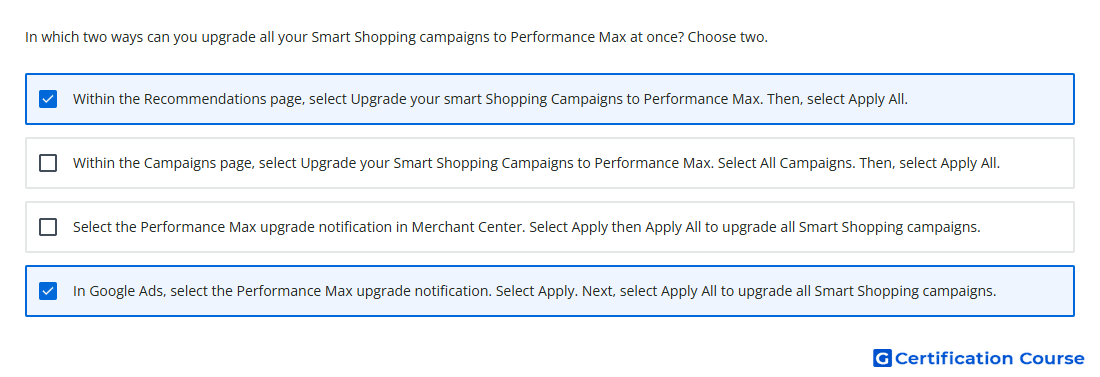Click empty area of the Campaigns answer row
The image size is (1100, 377).
pos(1037,163)
